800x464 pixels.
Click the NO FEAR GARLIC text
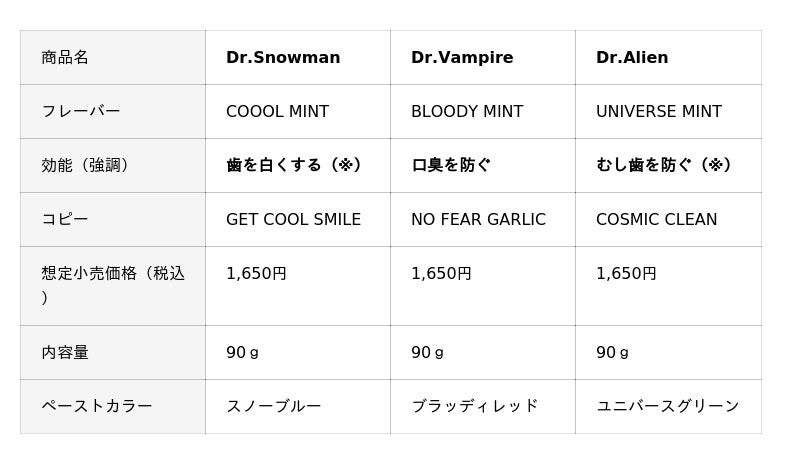pos(479,219)
